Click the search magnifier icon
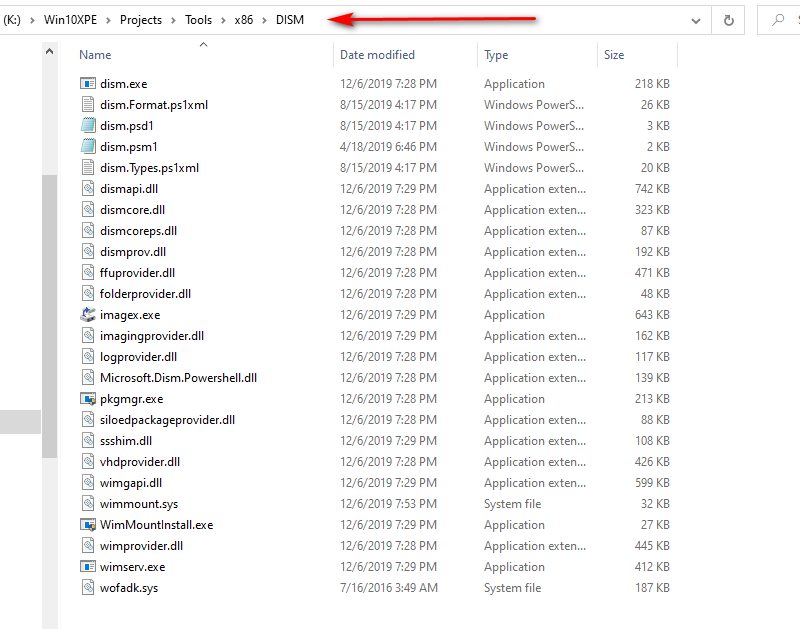 [x=778, y=20]
